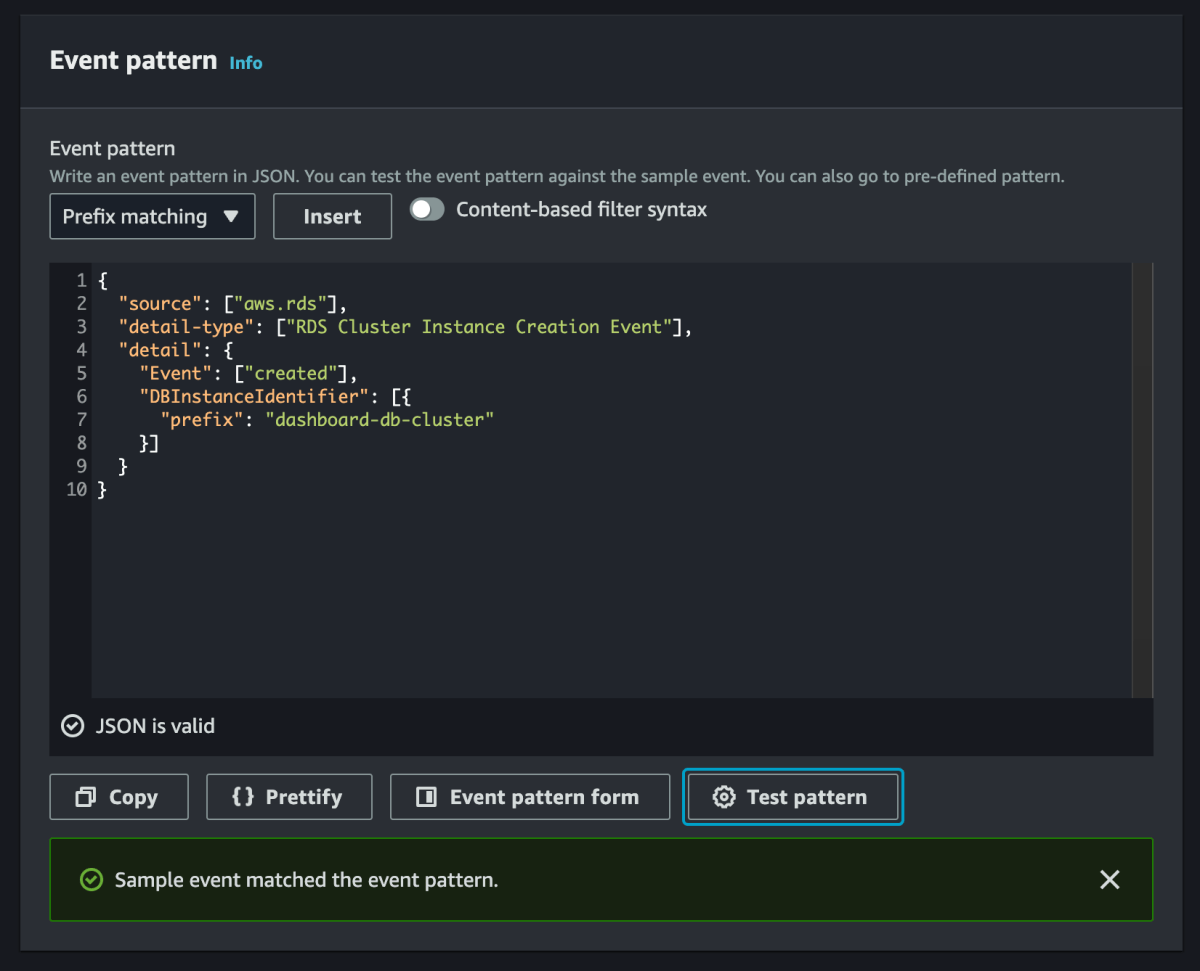Click the gear icon on Test pattern
The image size is (1200, 971).
click(x=723, y=796)
